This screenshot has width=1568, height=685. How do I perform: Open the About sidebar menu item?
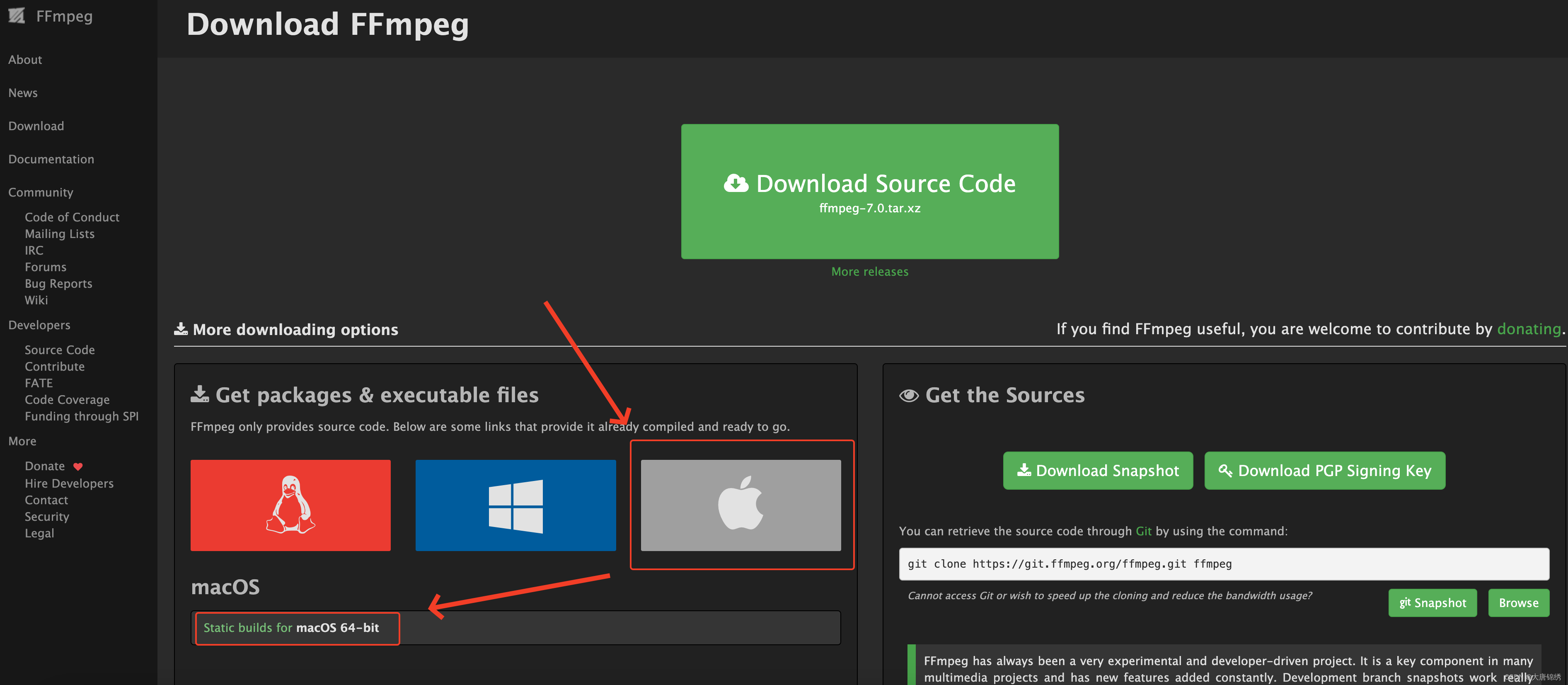point(25,60)
